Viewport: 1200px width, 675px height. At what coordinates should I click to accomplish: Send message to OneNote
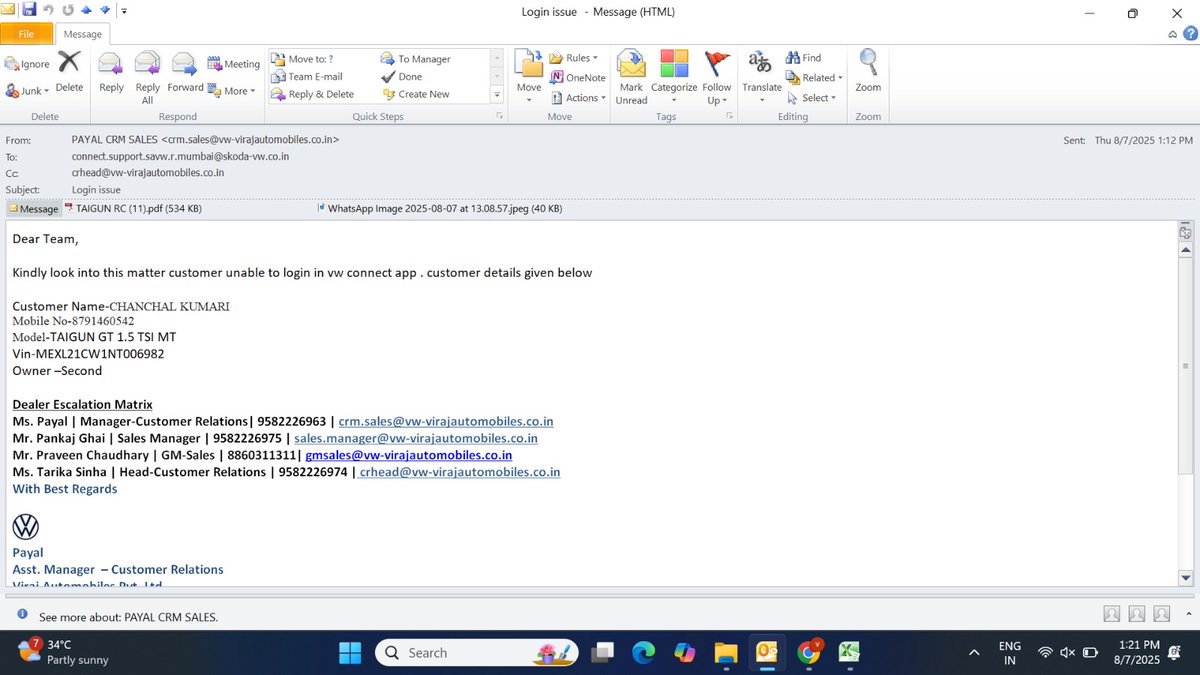click(578, 77)
